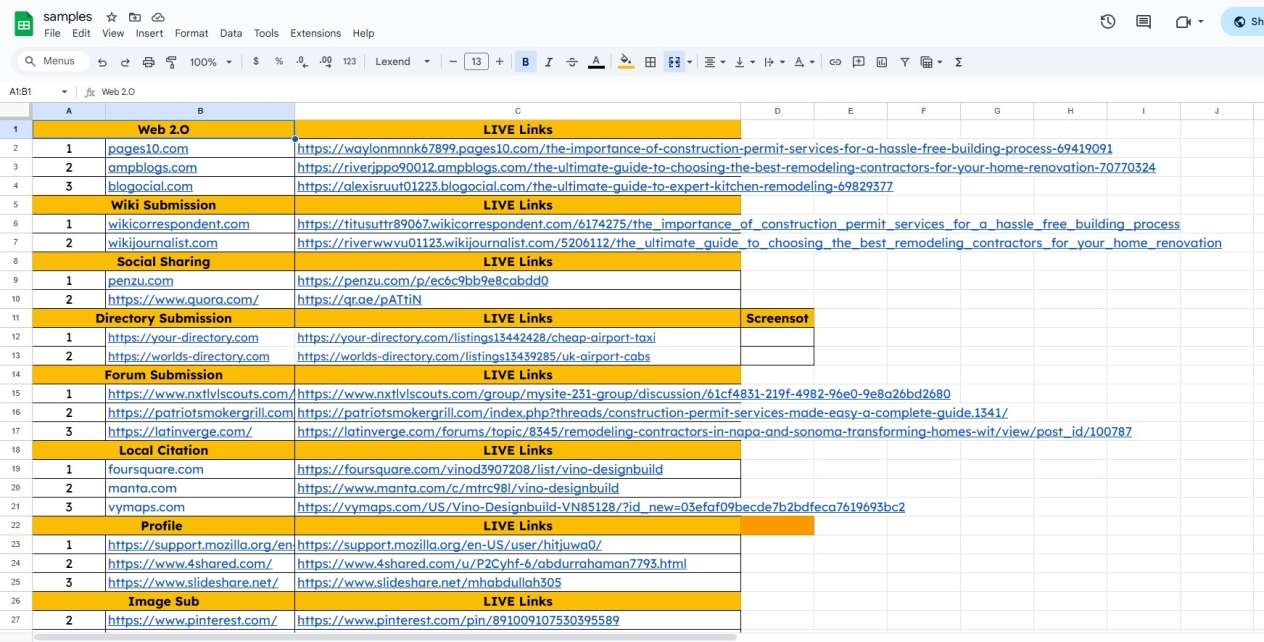Open vertical align dropdown
1264x642 pixels.
click(744, 62)
